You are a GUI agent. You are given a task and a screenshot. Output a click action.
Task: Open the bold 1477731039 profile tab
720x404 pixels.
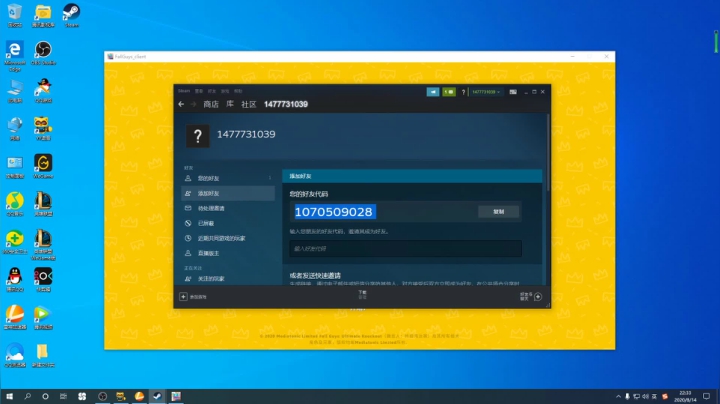pos(286,104)
